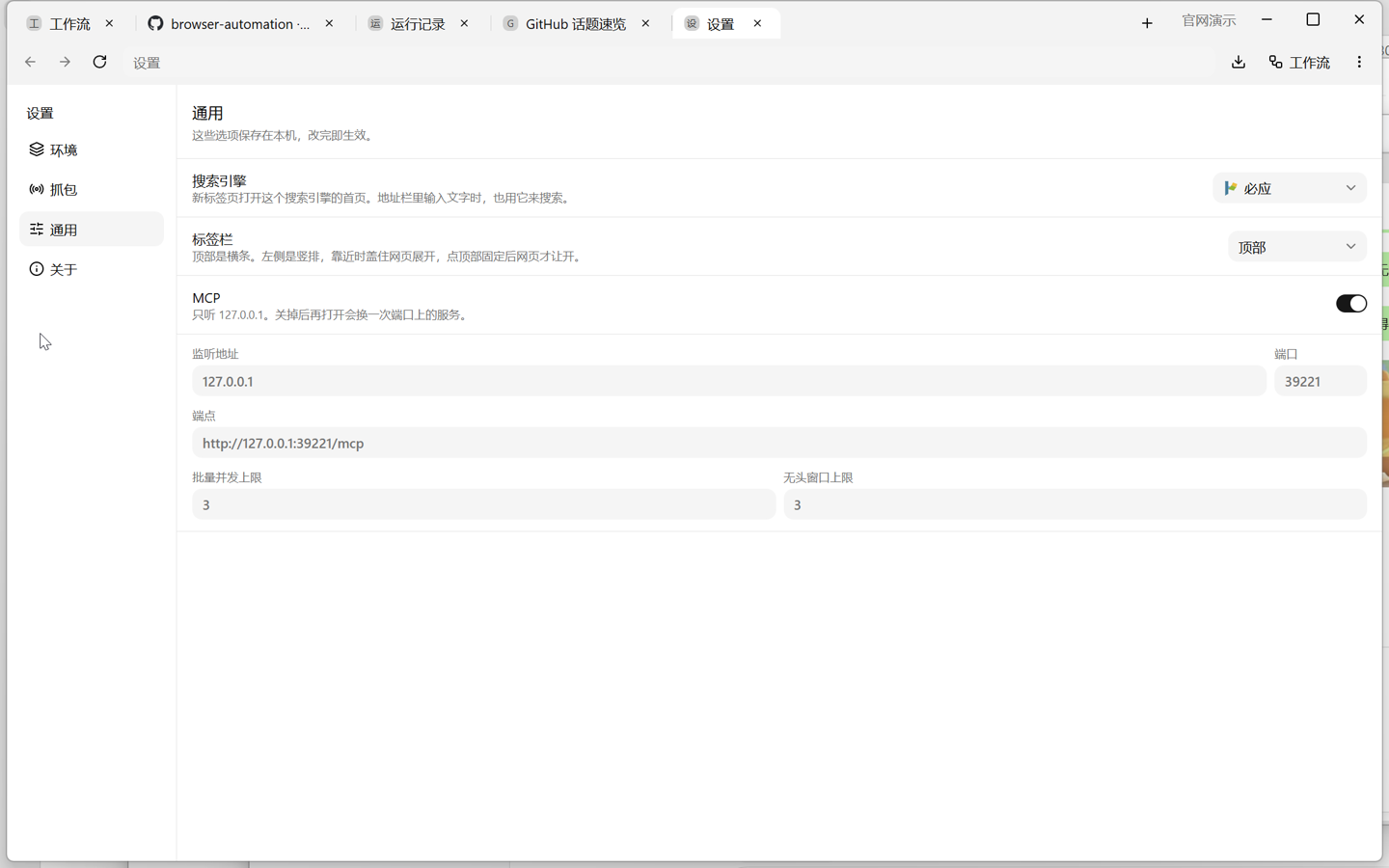Maximize the browser window
The height and width of the screenshot is (868, 1389).
pos(1313,20)
